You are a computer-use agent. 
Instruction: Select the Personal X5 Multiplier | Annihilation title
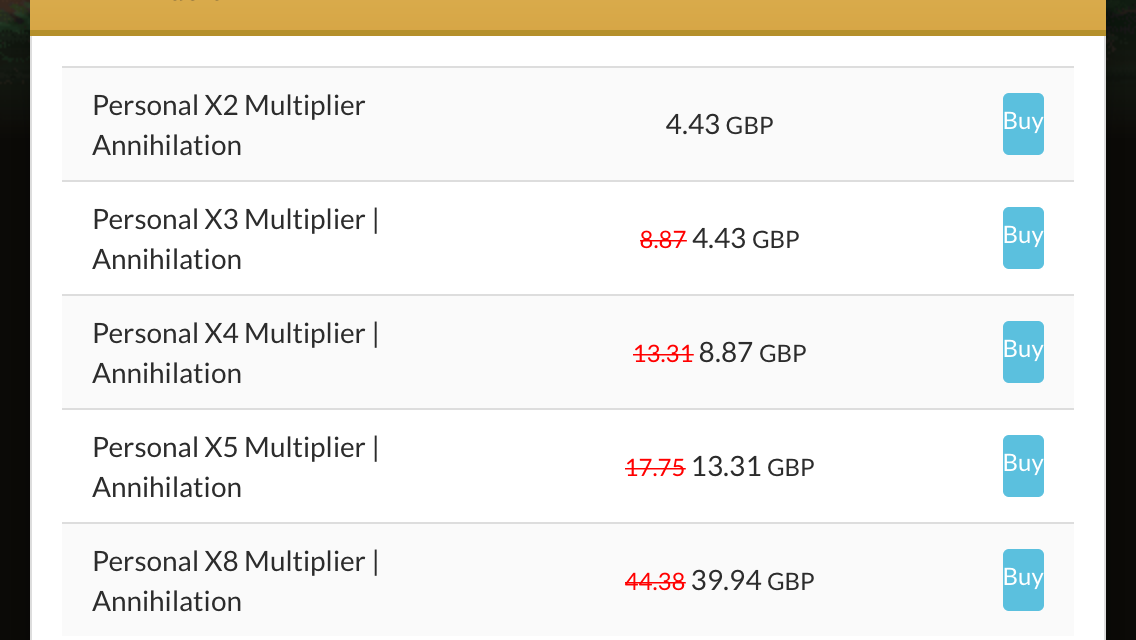tap(235, 467)
